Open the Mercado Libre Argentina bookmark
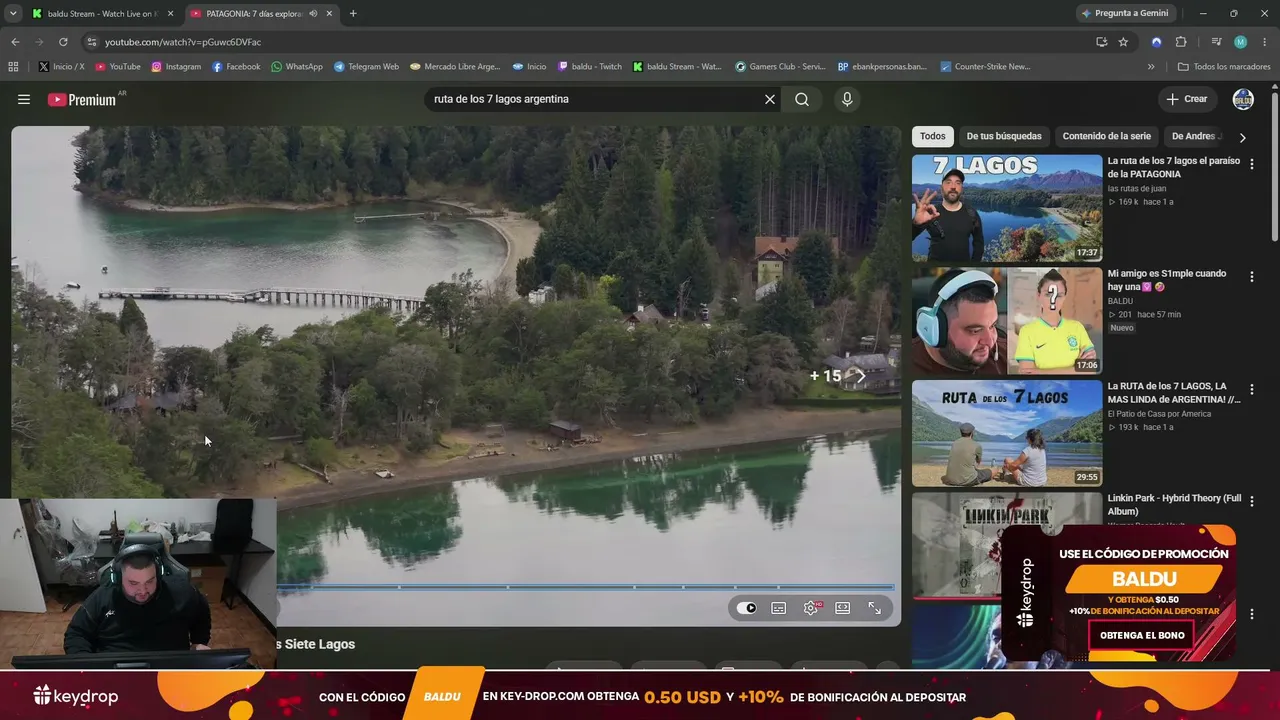The width and height of the screenshot is (1280, 720). (x=455, y=67)
